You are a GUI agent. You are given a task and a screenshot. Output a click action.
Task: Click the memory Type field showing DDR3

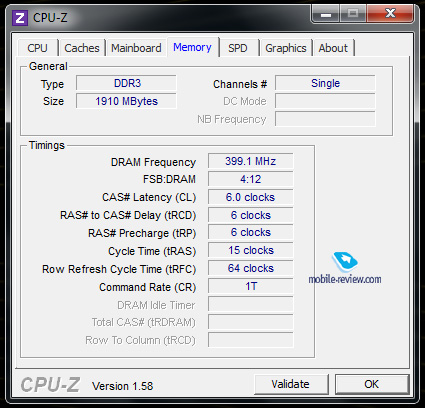click(x=126, y=83)
